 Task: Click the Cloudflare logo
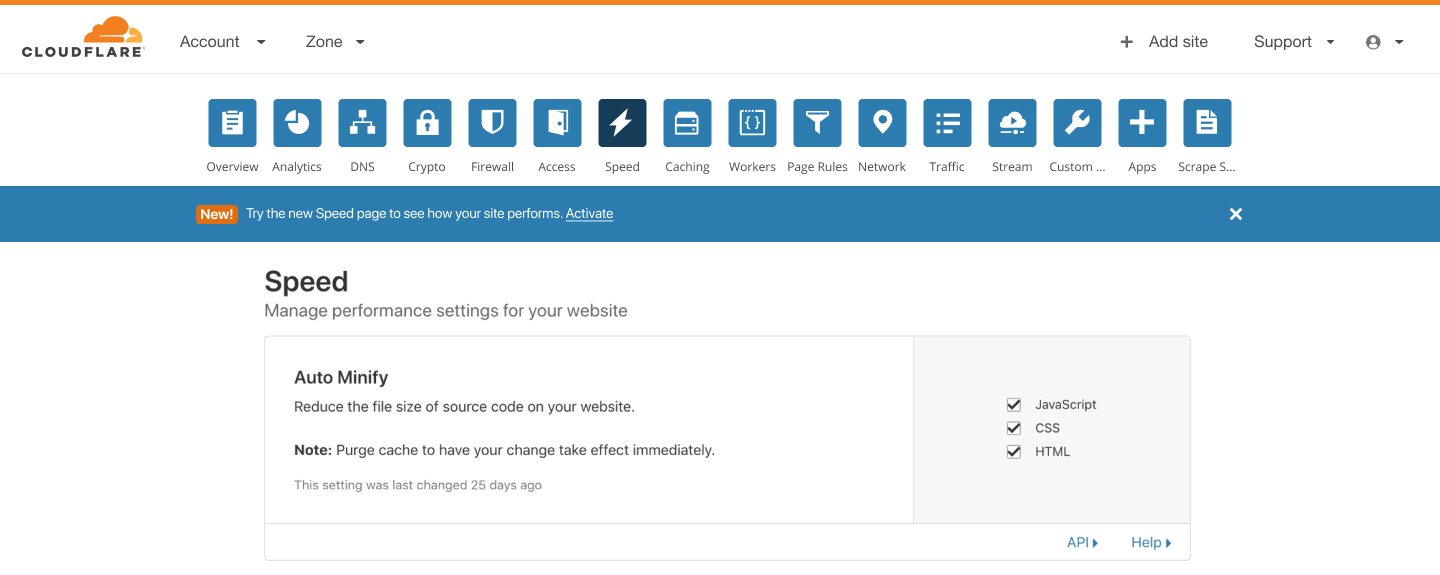[83, 37]
